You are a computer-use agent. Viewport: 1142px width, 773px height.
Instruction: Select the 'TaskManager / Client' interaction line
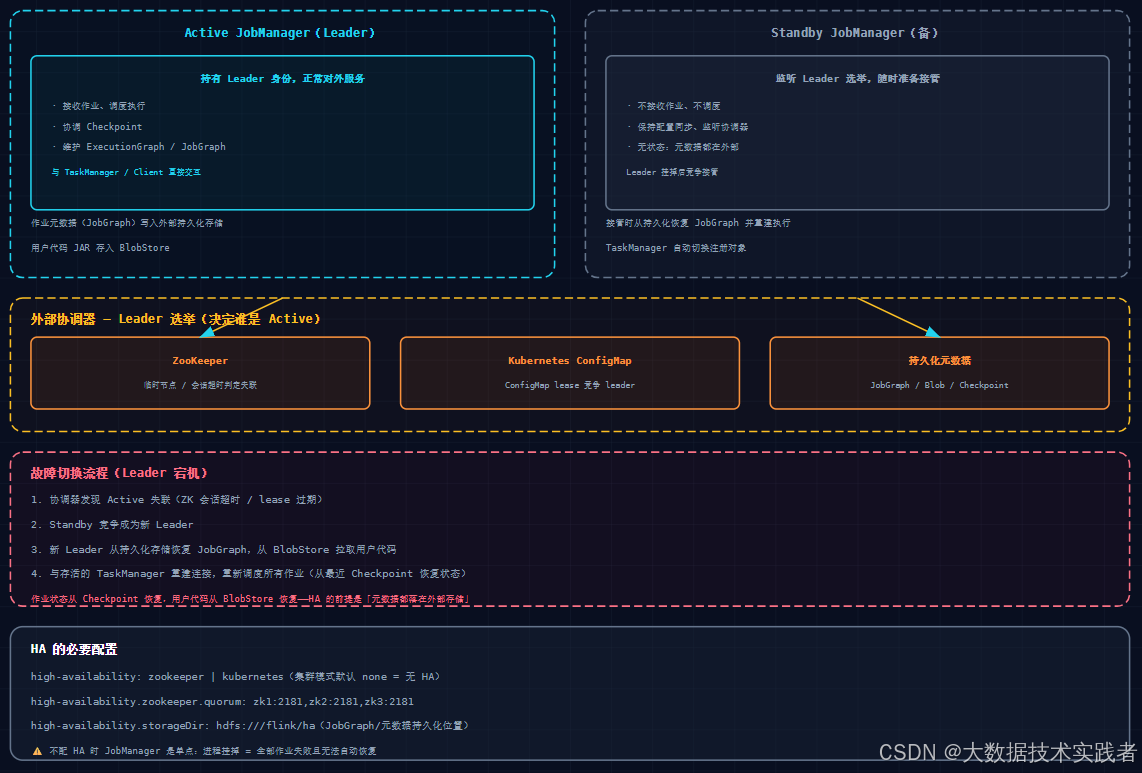click(126, 173)
